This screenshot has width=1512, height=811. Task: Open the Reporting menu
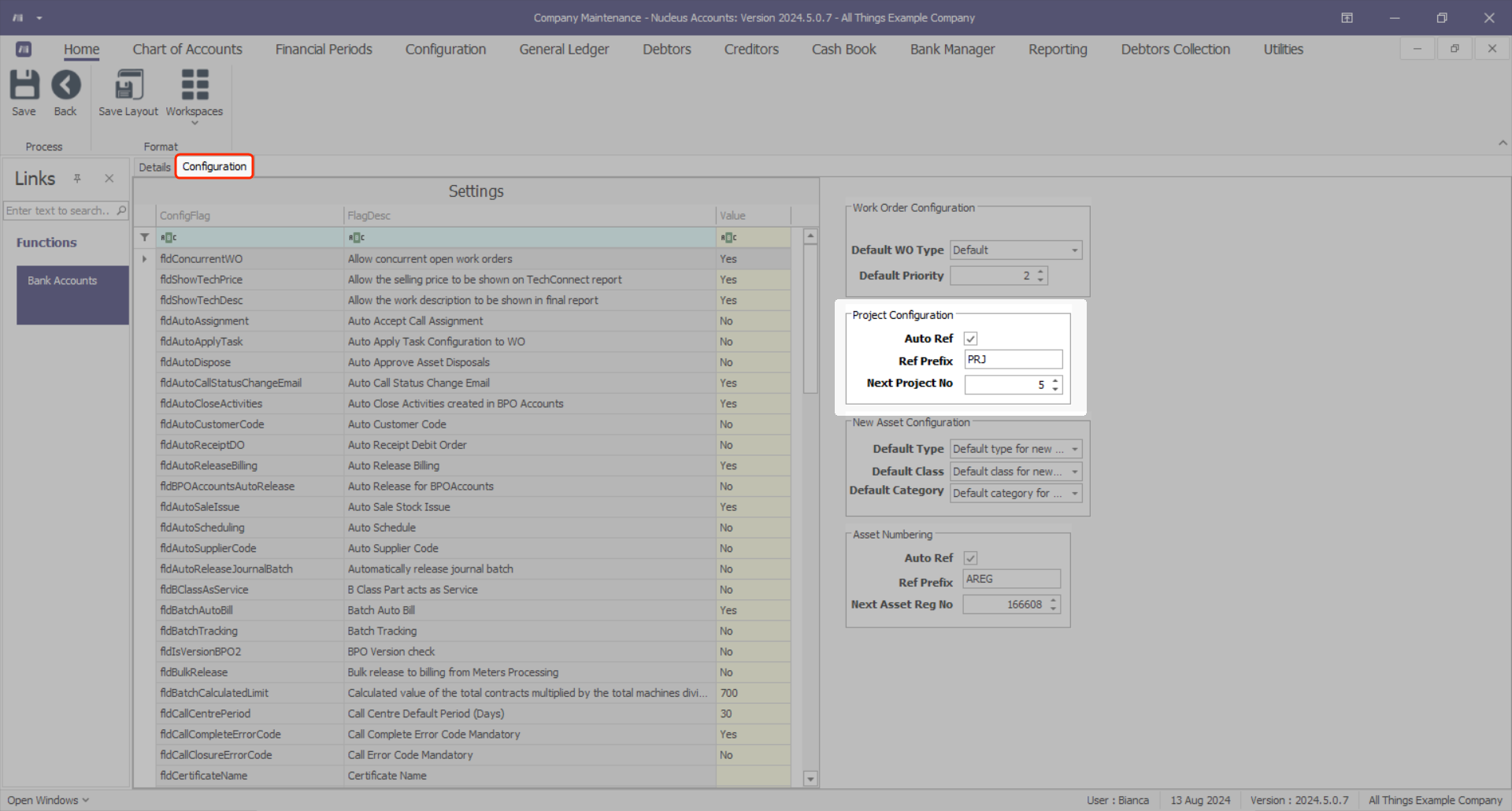click(1058, 49)
